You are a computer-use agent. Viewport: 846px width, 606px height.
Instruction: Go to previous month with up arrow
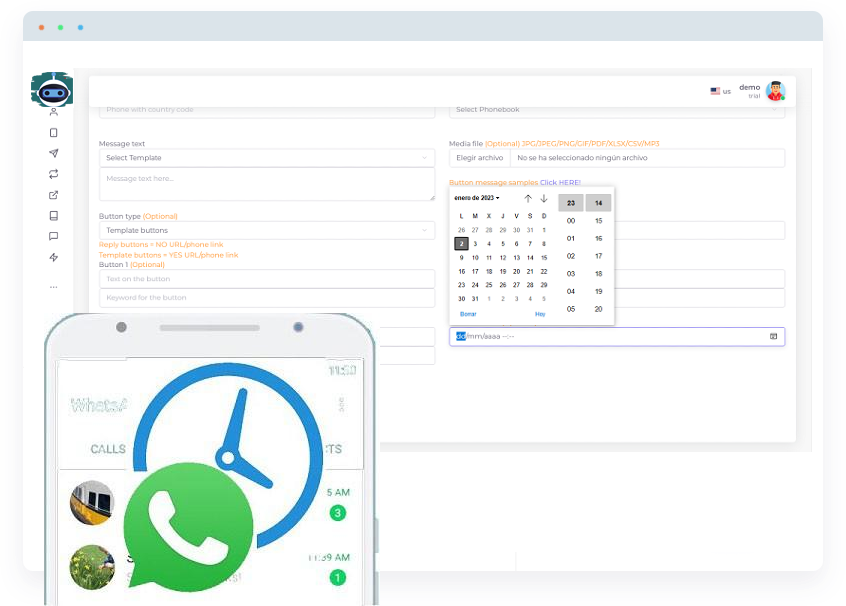pos(528,199)
